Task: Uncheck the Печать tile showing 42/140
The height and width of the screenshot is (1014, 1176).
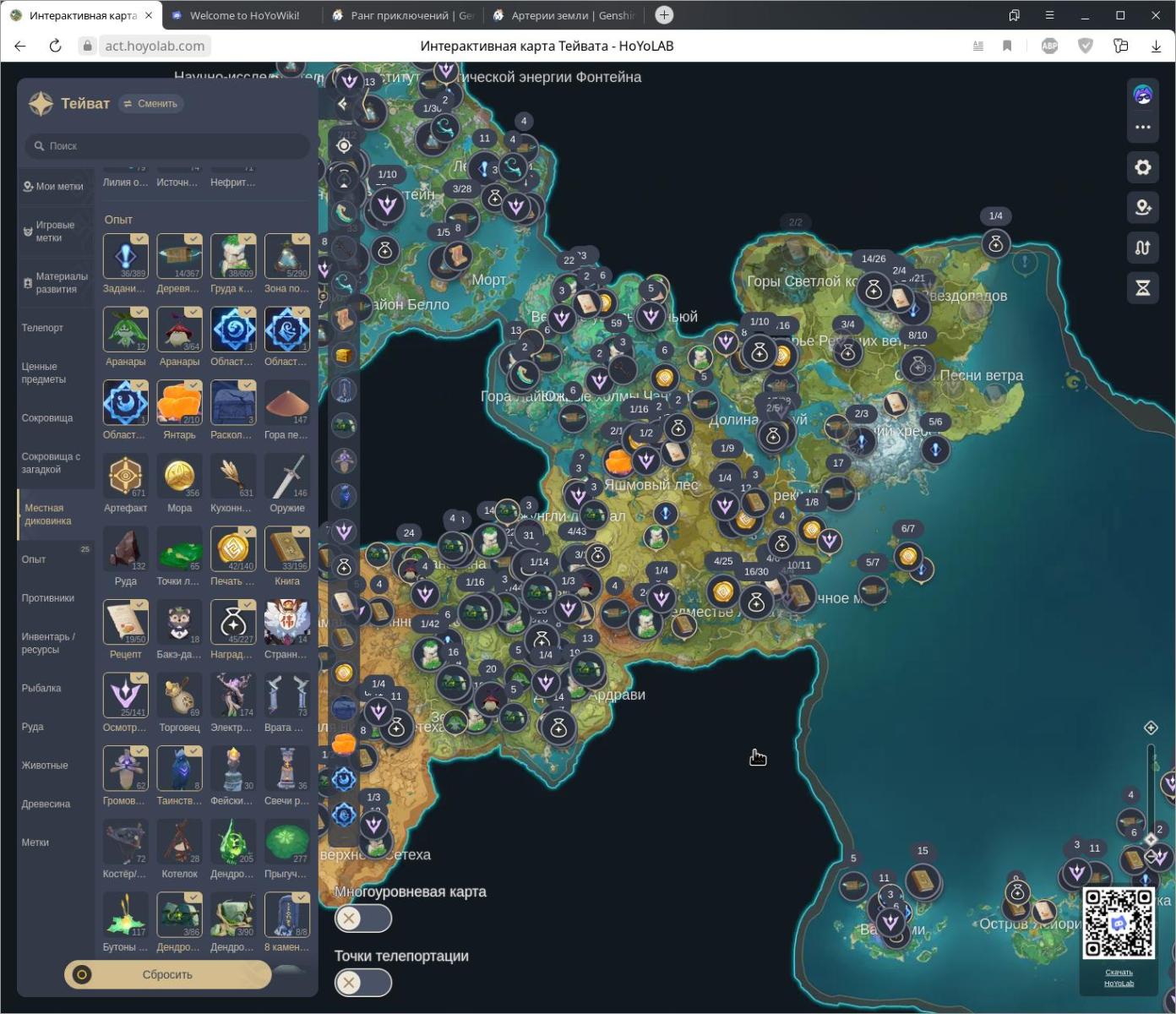Action: 233,549
